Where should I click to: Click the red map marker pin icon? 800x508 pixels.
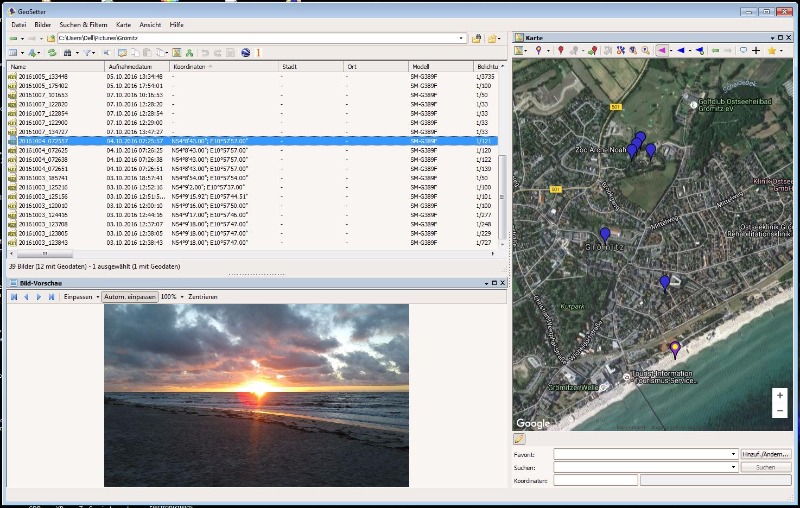(560, 50)
